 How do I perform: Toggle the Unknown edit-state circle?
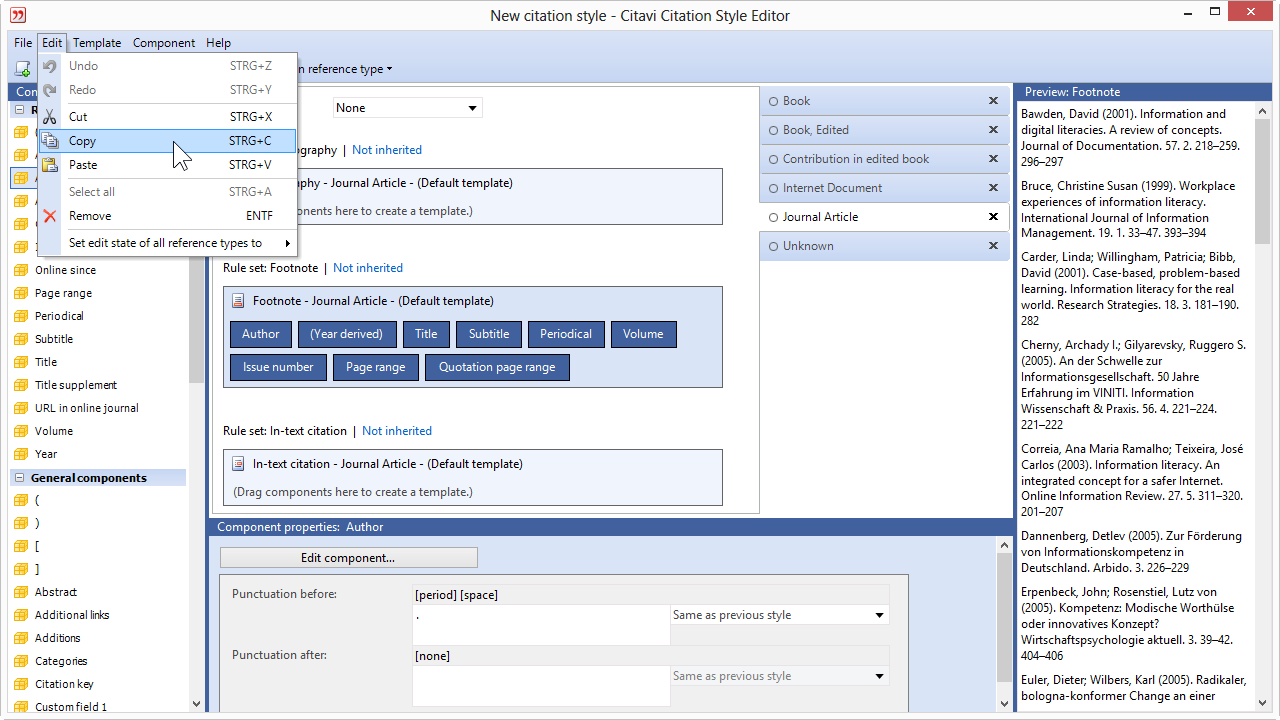(773, 246)
